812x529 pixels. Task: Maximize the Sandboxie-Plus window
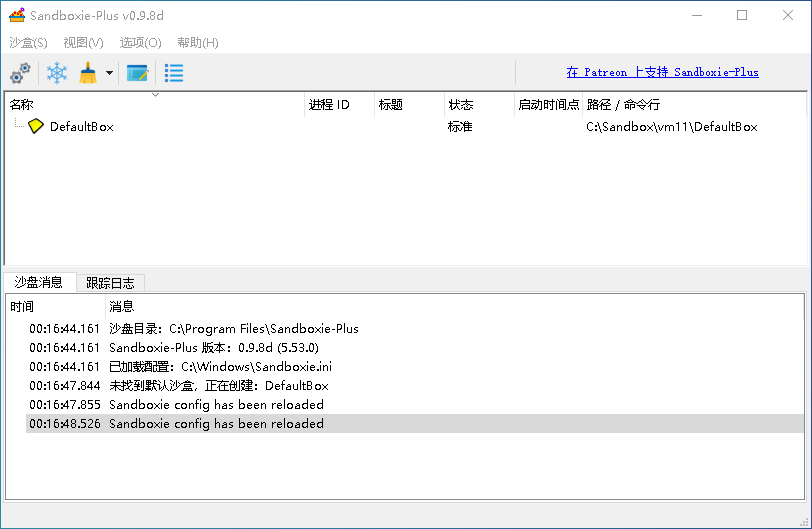tap(742, 16)
